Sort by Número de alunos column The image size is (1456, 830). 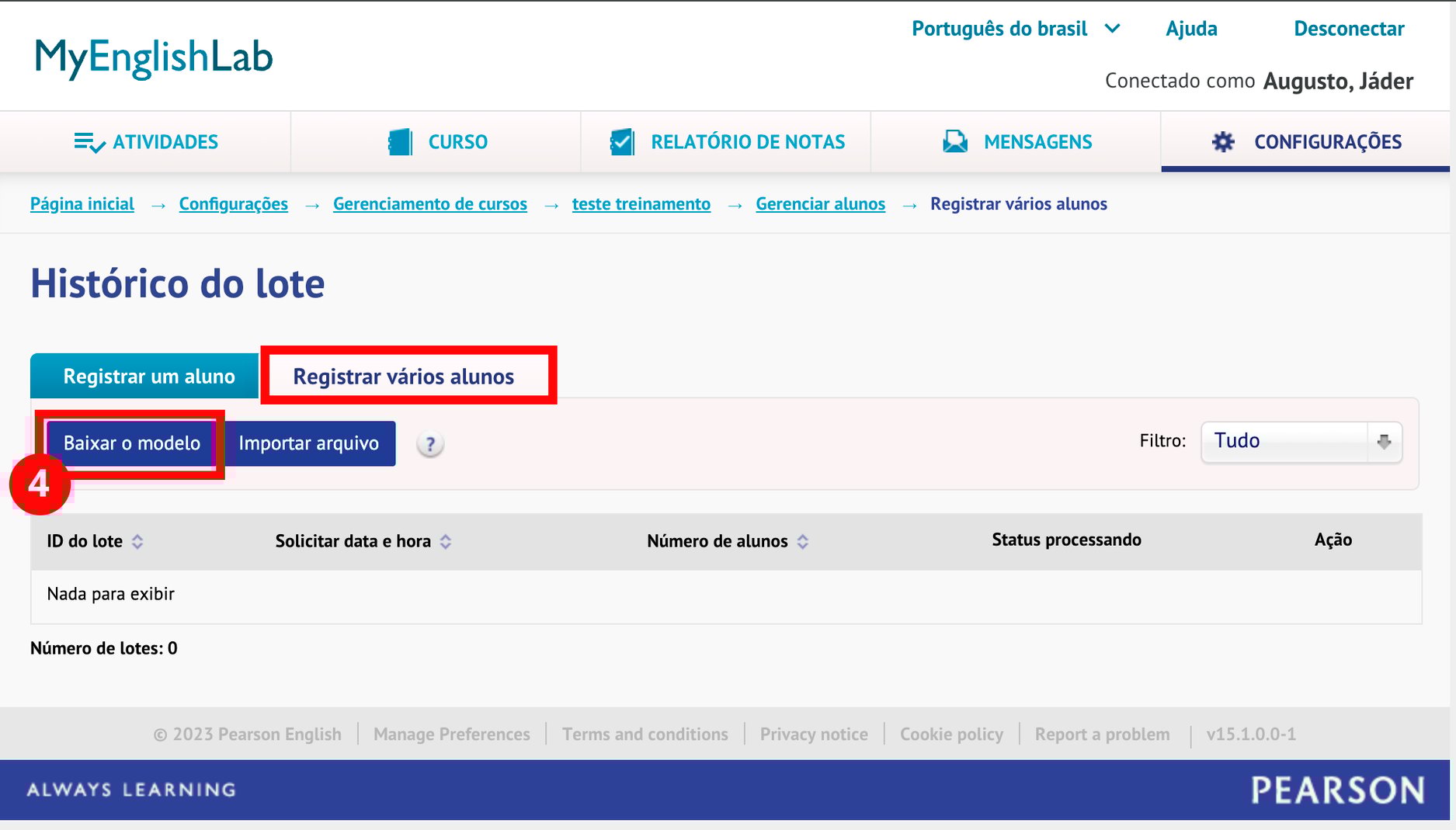[803, 541]
